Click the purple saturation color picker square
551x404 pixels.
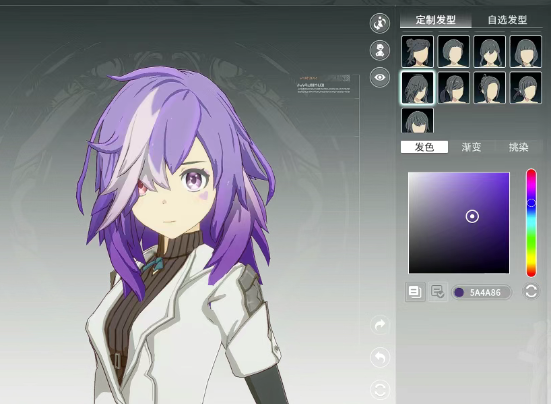point(459,223)
